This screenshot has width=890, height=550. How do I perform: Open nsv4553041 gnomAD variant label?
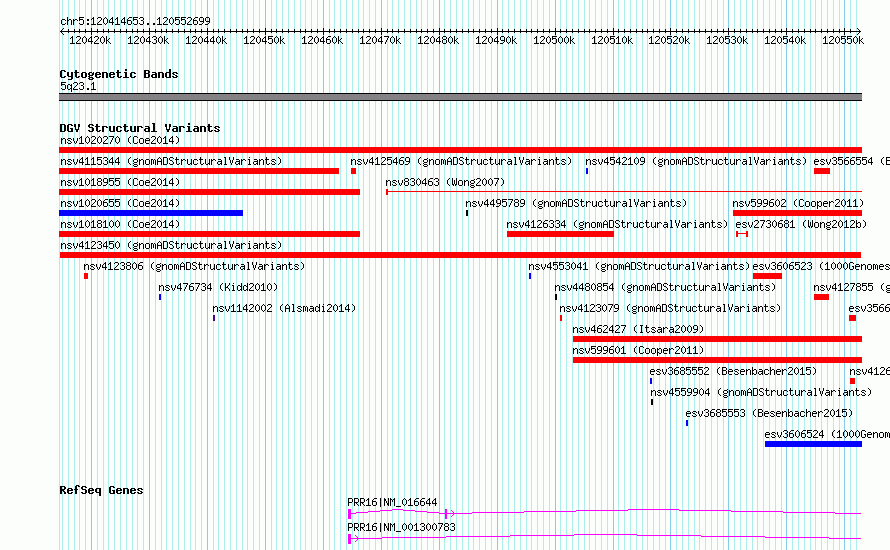[639, 266]
